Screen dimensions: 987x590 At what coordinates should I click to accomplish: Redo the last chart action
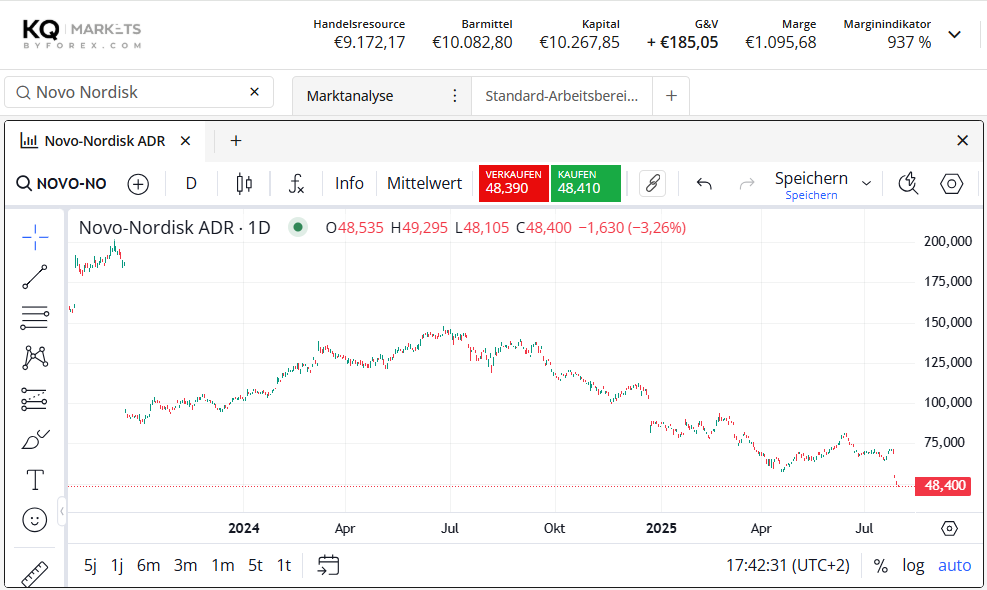point(747,184)
